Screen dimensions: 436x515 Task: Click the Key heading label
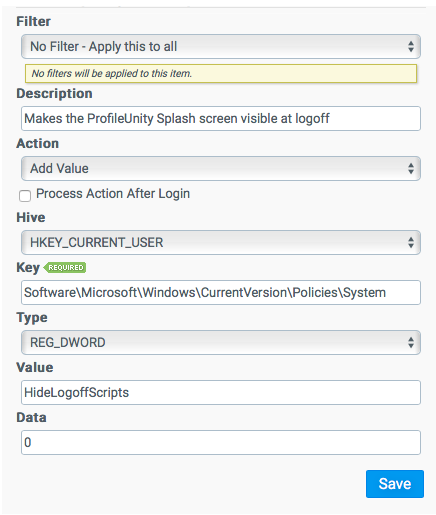coord(28,268)
